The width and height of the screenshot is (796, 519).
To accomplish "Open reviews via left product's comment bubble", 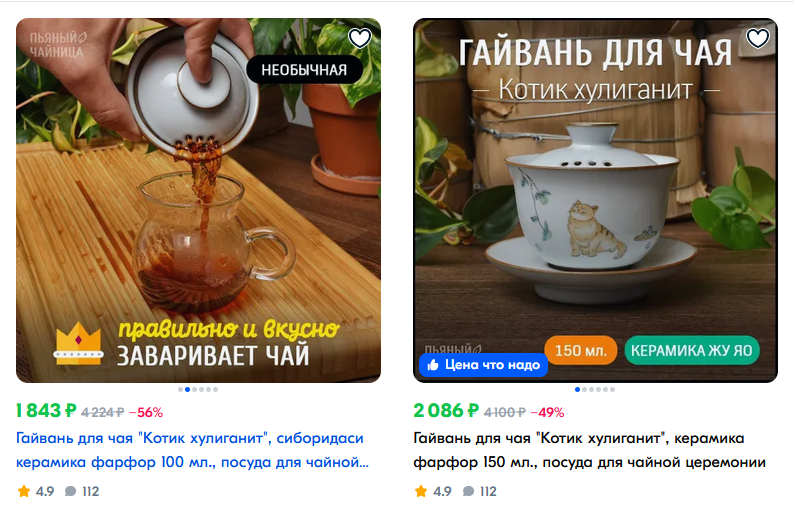I will [x=71, y=491].
